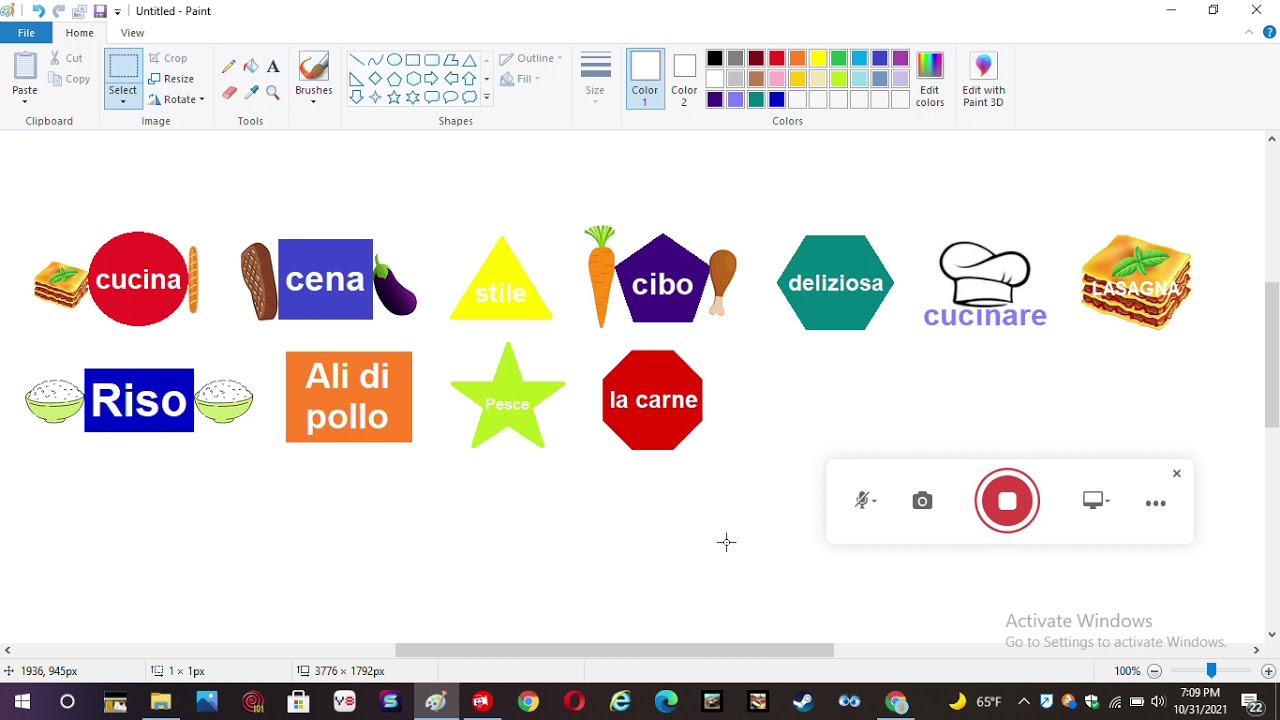The image size is (1280, 720).
Task: Open the File menu
Action: pos(26,33)
